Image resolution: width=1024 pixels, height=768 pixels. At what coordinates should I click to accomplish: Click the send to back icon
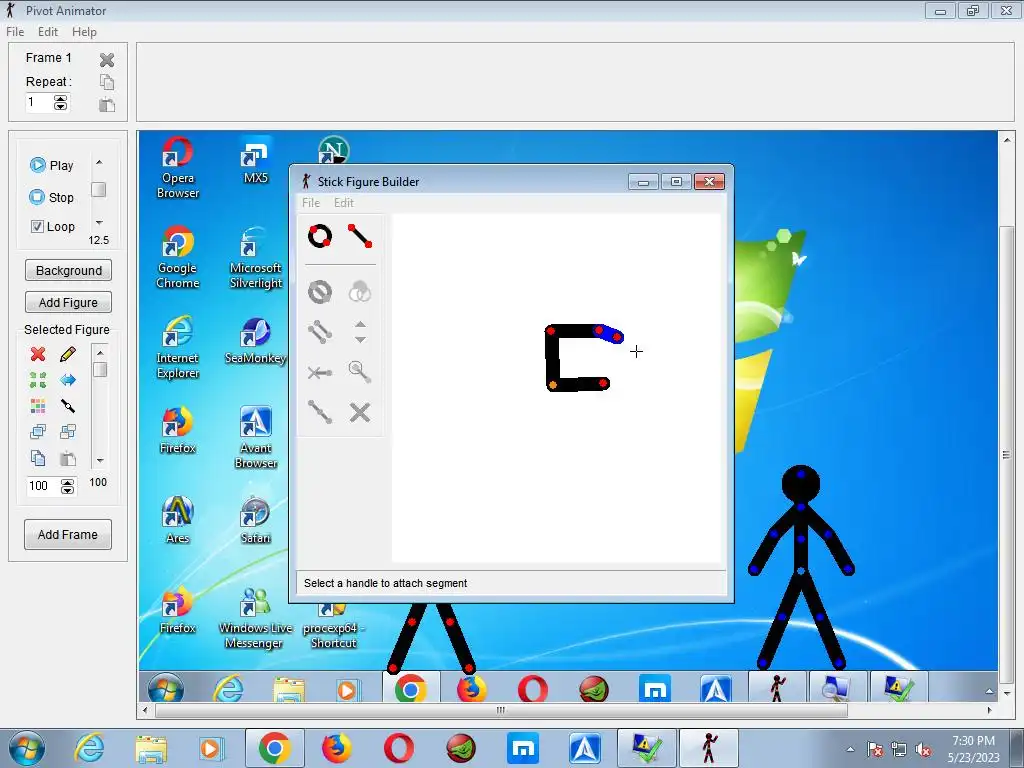[67, 431]
